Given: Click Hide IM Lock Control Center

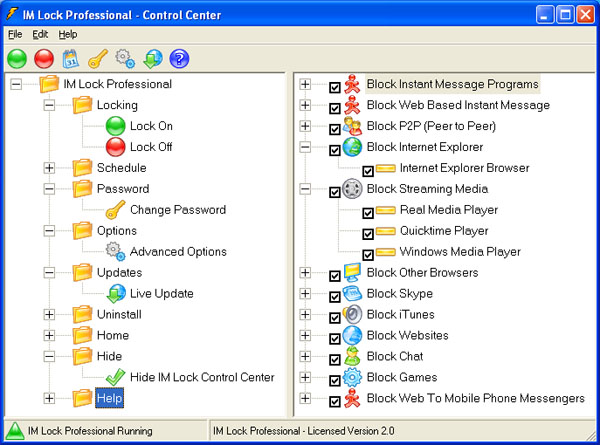Looking at the screenshot, I should point(202,377).
